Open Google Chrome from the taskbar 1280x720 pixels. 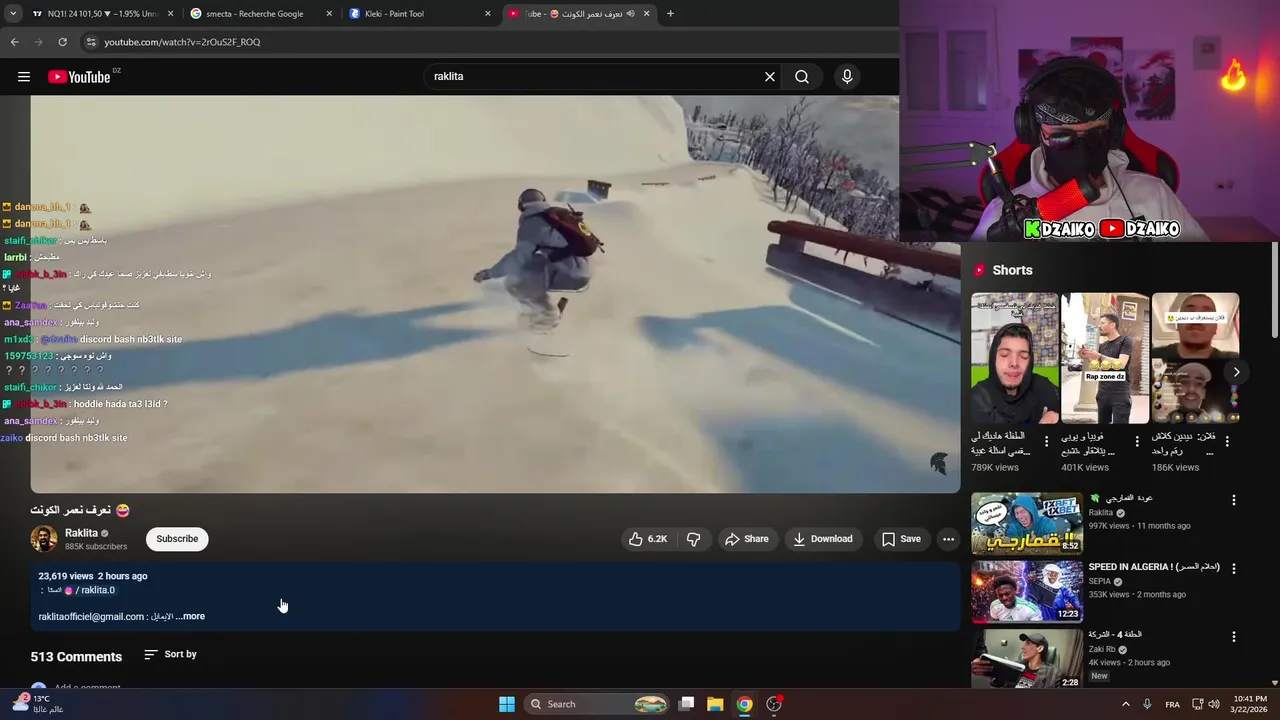click(744, 704)
